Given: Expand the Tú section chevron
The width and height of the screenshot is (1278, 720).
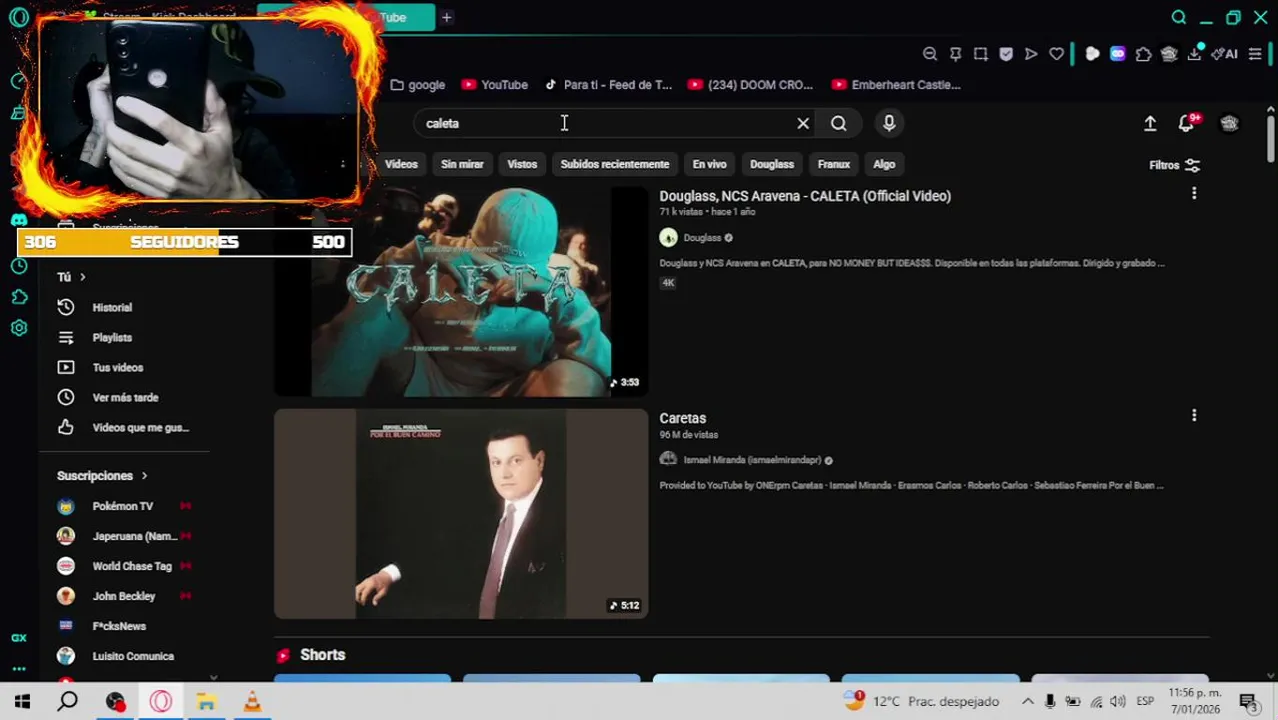Looking at the screenshot, I should point(83,277).
